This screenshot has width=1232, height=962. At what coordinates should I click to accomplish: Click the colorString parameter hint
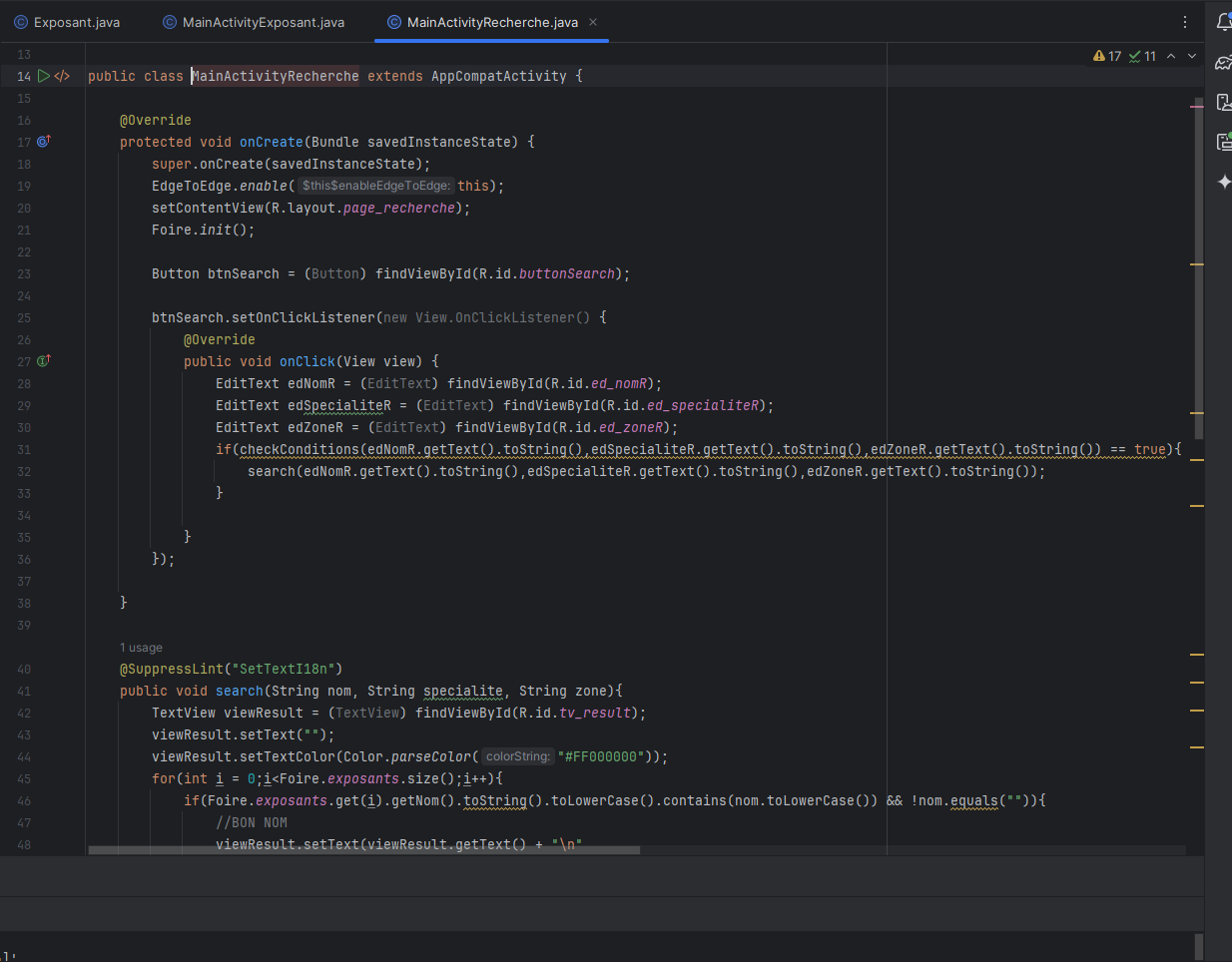517,756
